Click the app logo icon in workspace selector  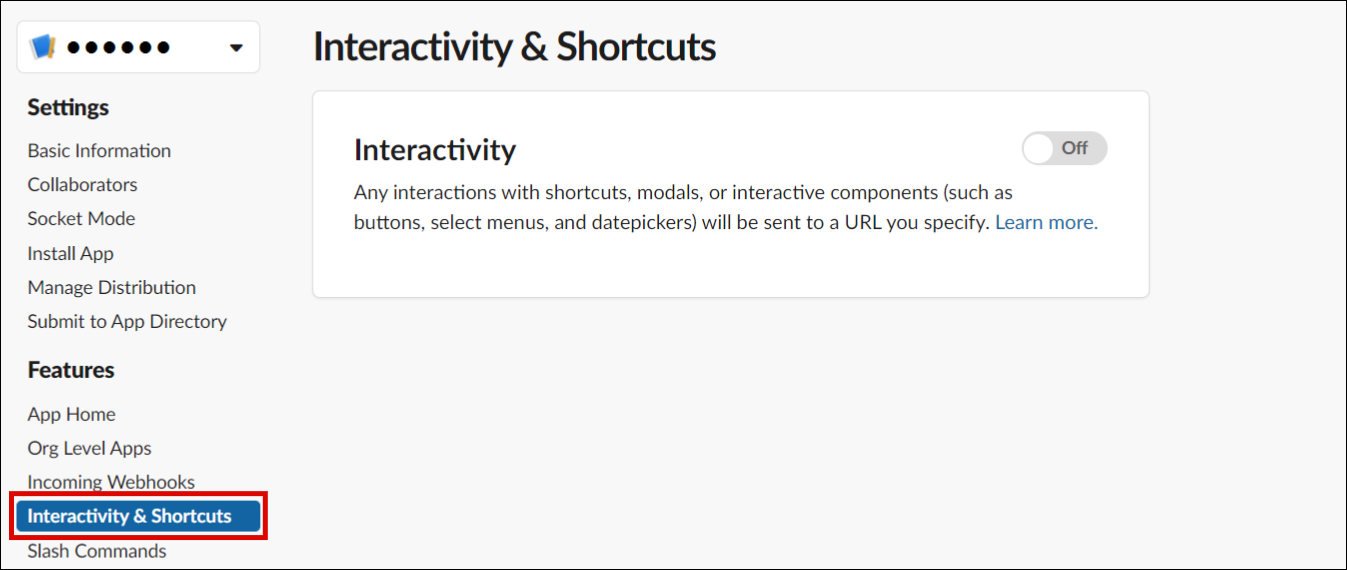tap(42, 47)
